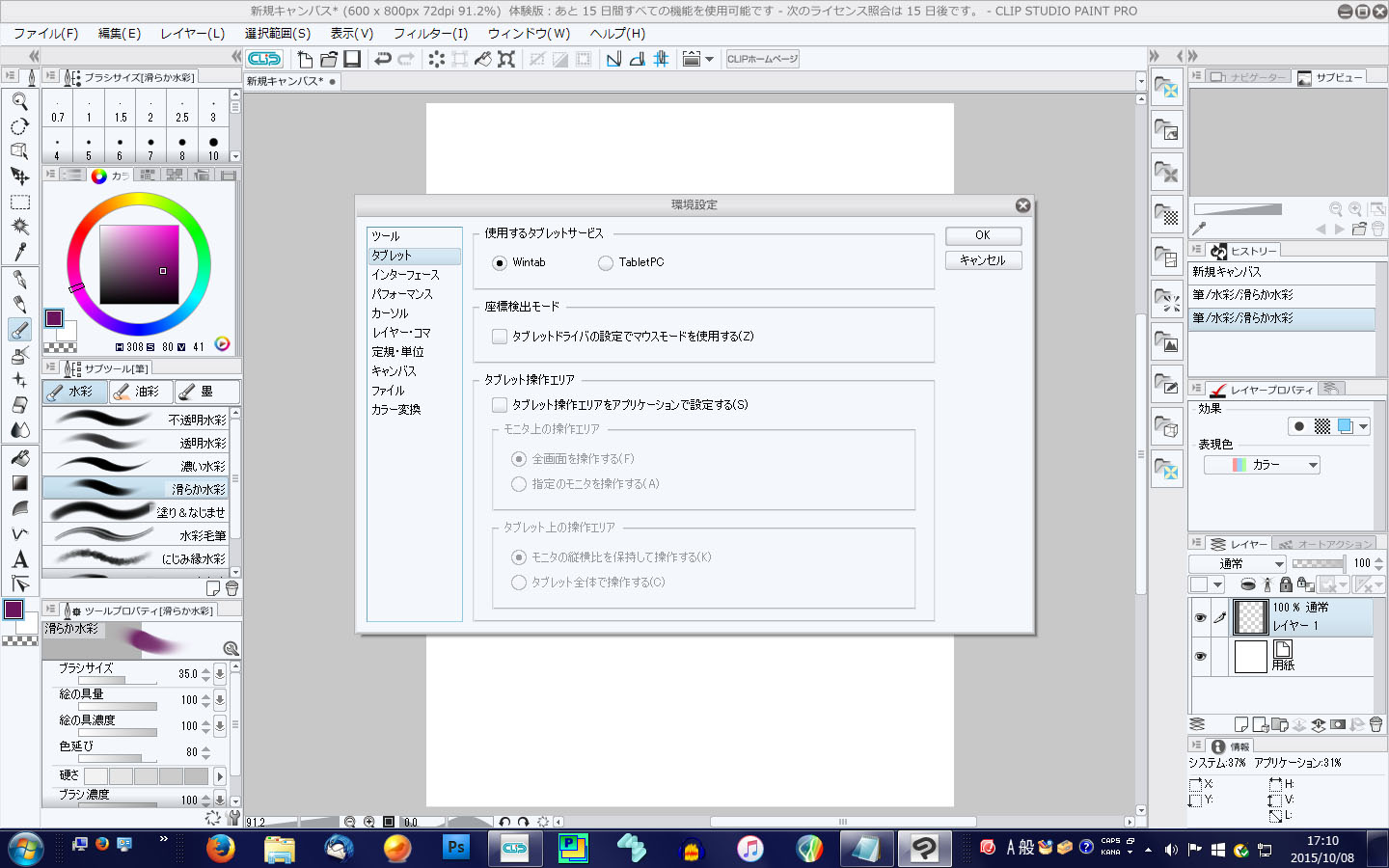1389x868 pixels.
Task: Enable mouse mode in tablet driver checkbox
Action: tap(500, 337)
